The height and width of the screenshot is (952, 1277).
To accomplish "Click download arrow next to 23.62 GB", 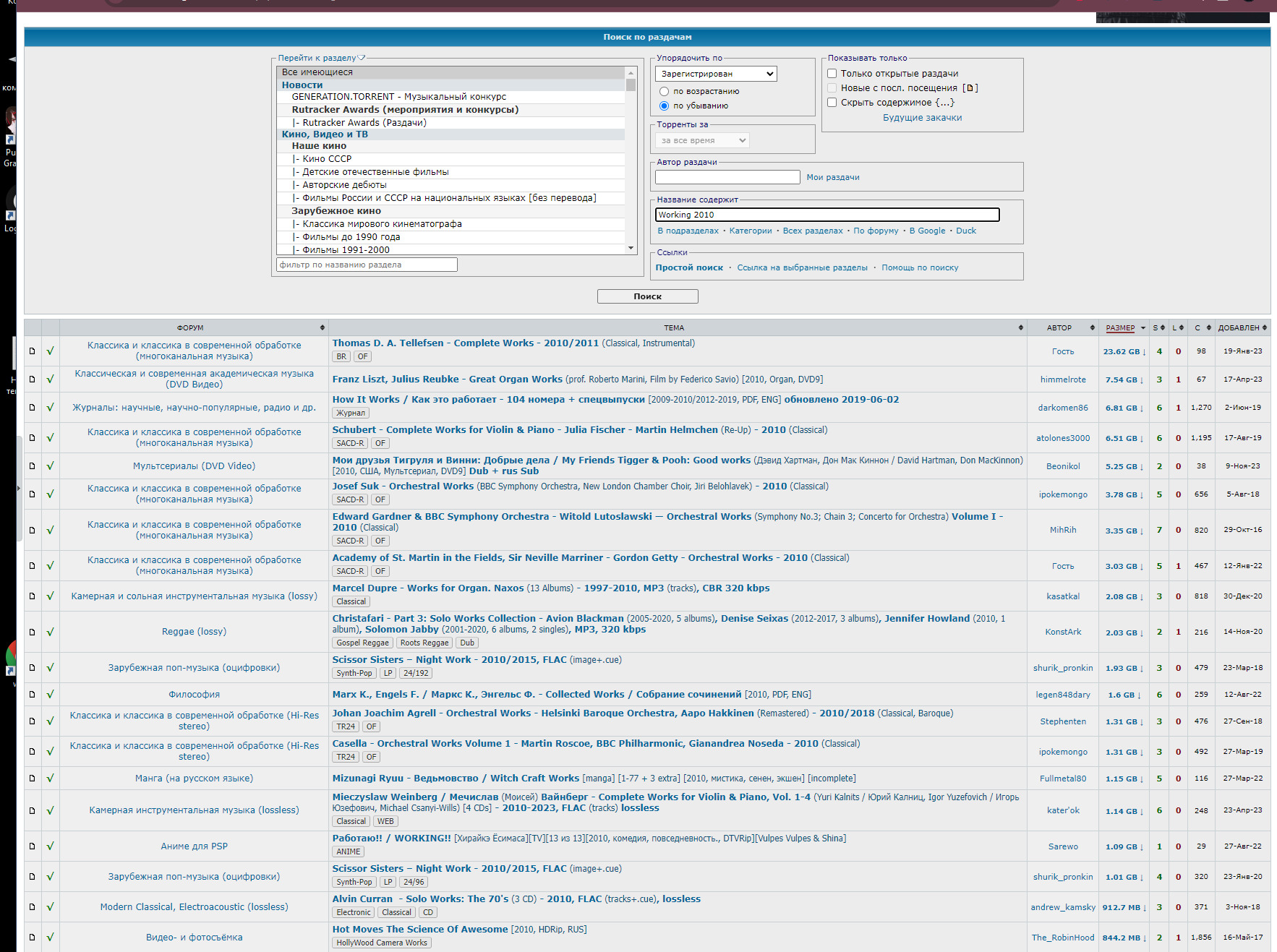I will click(1144, 352).
